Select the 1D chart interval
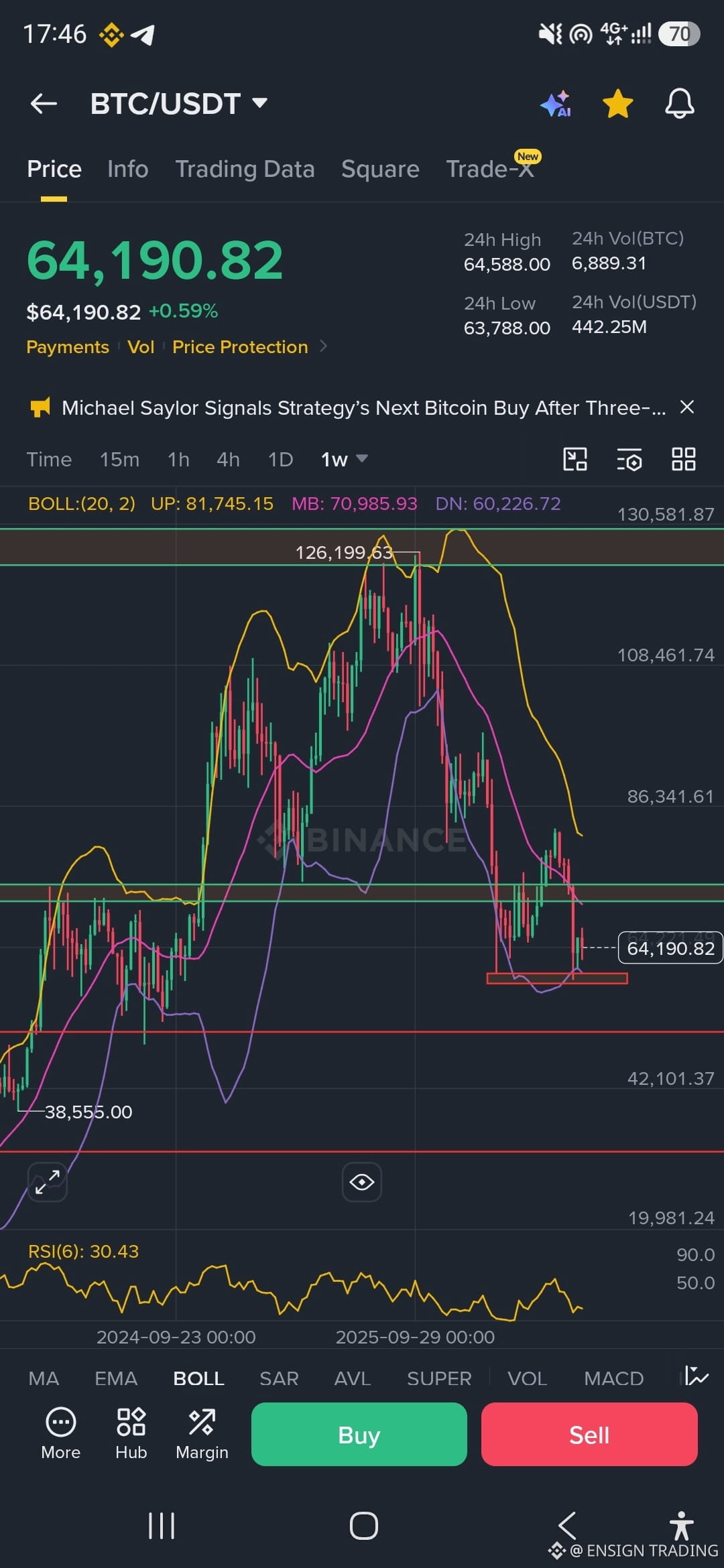Image resolution: width=724 pixels, height=1568 pixels. [x=280, y=460]
